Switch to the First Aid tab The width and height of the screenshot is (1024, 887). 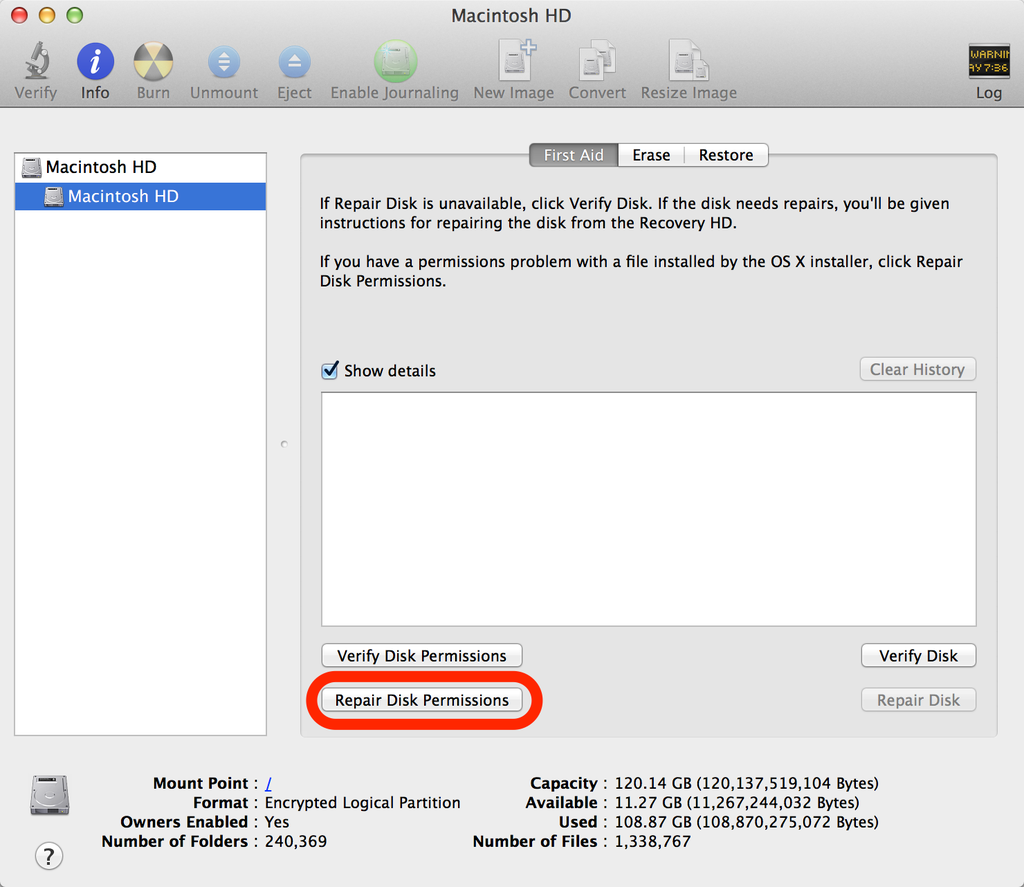point(573,155)
